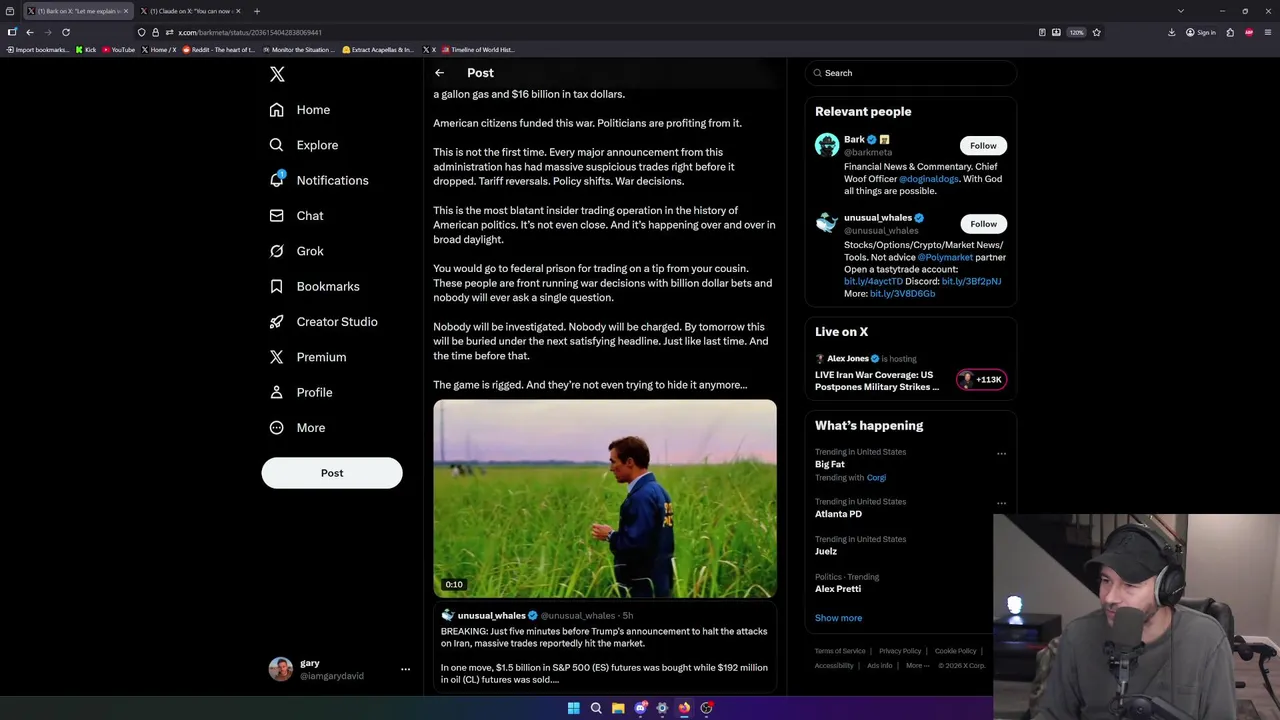
Task: List all tabs dropdown arrow
Action: pos(1181,11)
